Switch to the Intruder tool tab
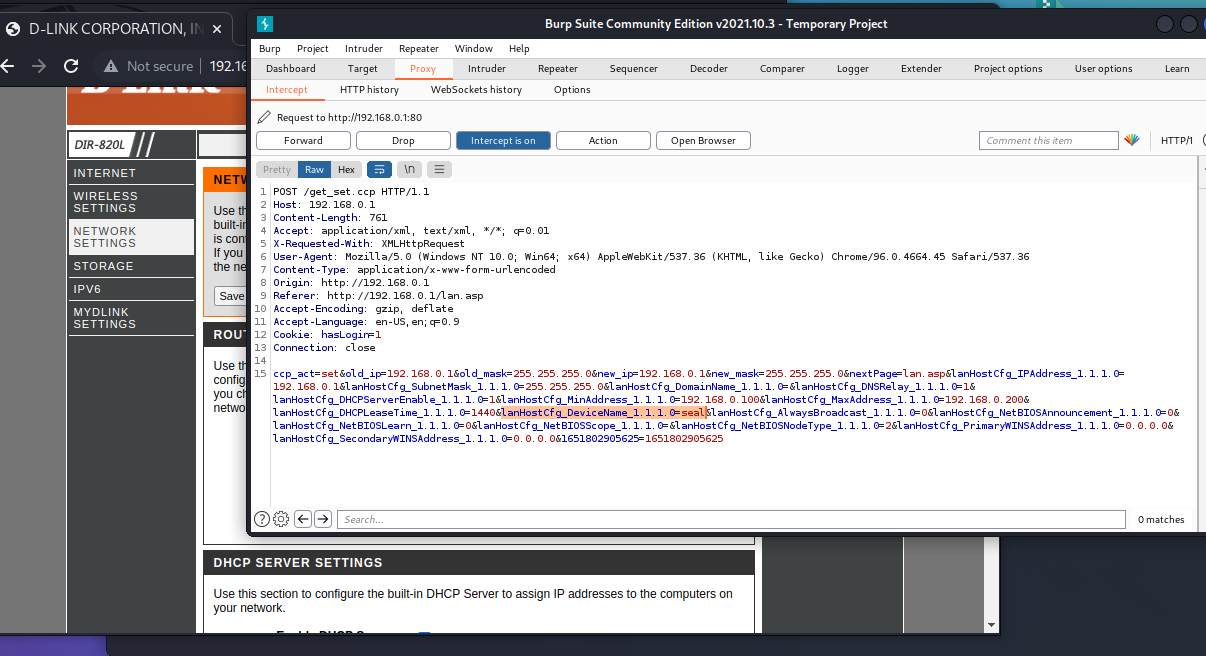 click(487, 69)
